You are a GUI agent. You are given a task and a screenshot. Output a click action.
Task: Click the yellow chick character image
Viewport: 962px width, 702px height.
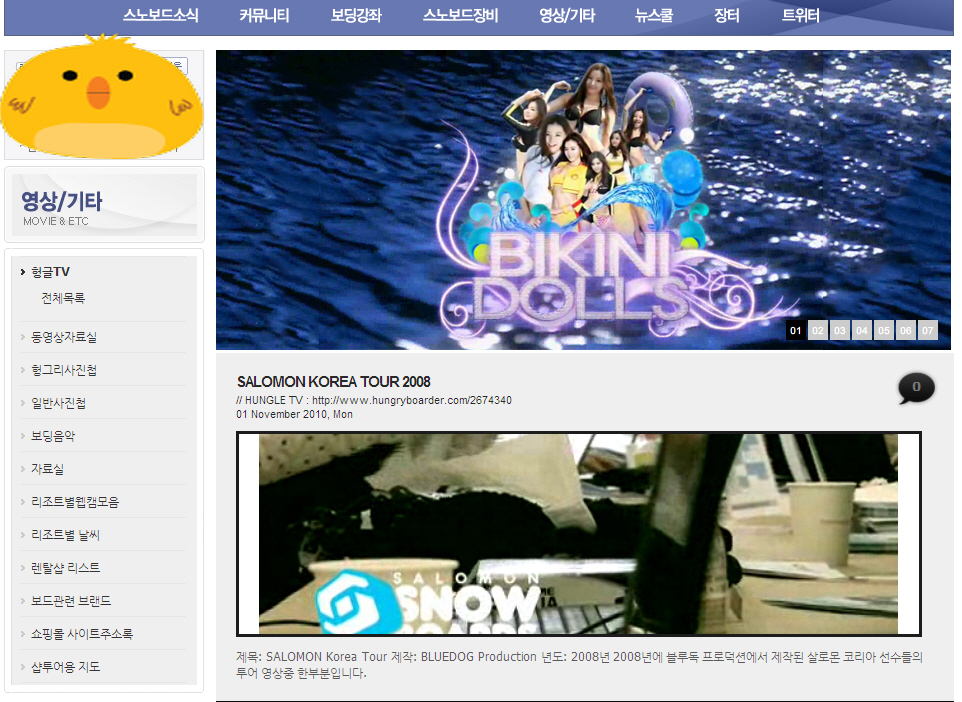click(x=102, y=97)
